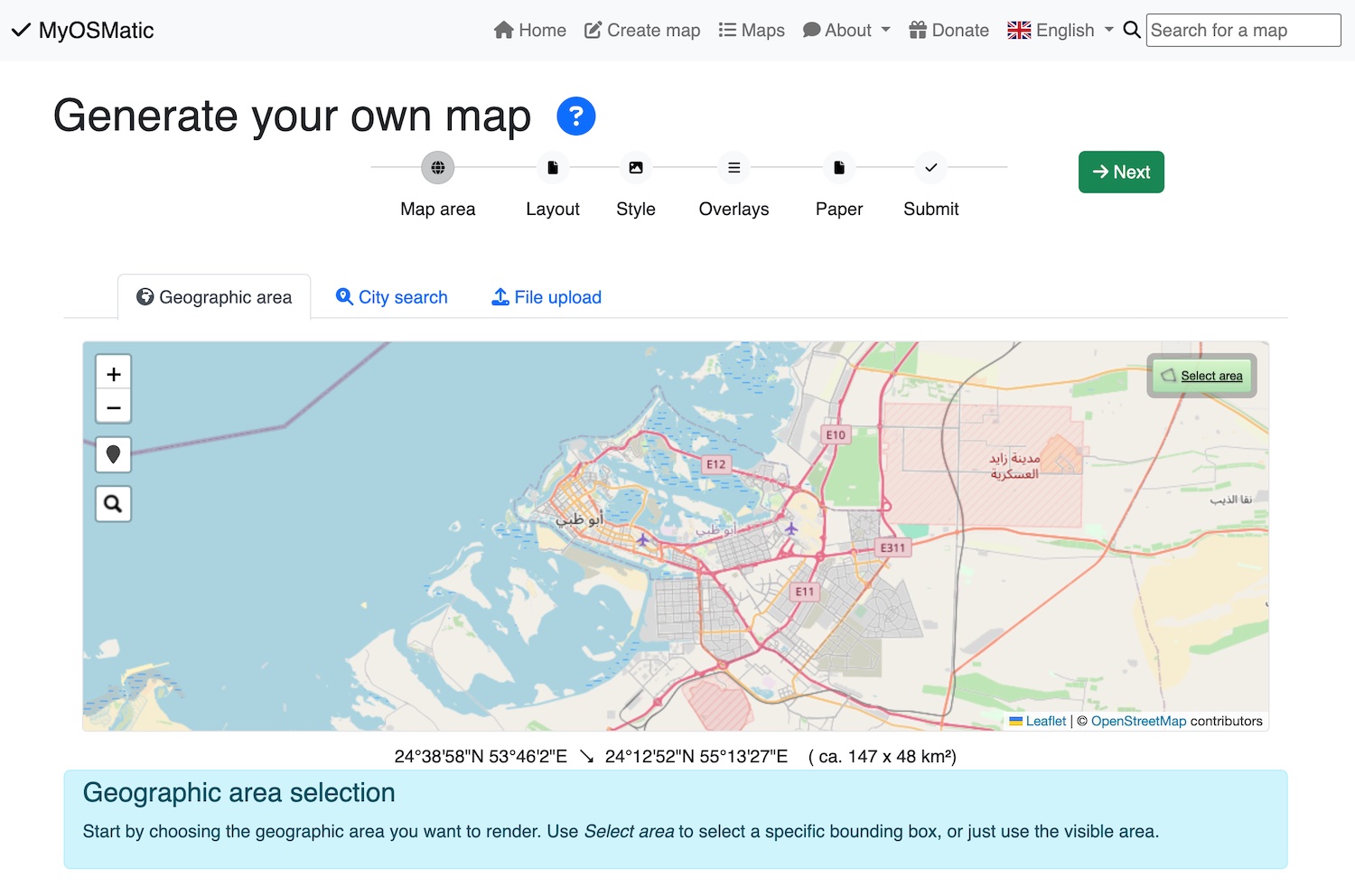Zoom in using the plus control
The height and width of the screenshot is (896, 1355).
click(x=113, y=373)
